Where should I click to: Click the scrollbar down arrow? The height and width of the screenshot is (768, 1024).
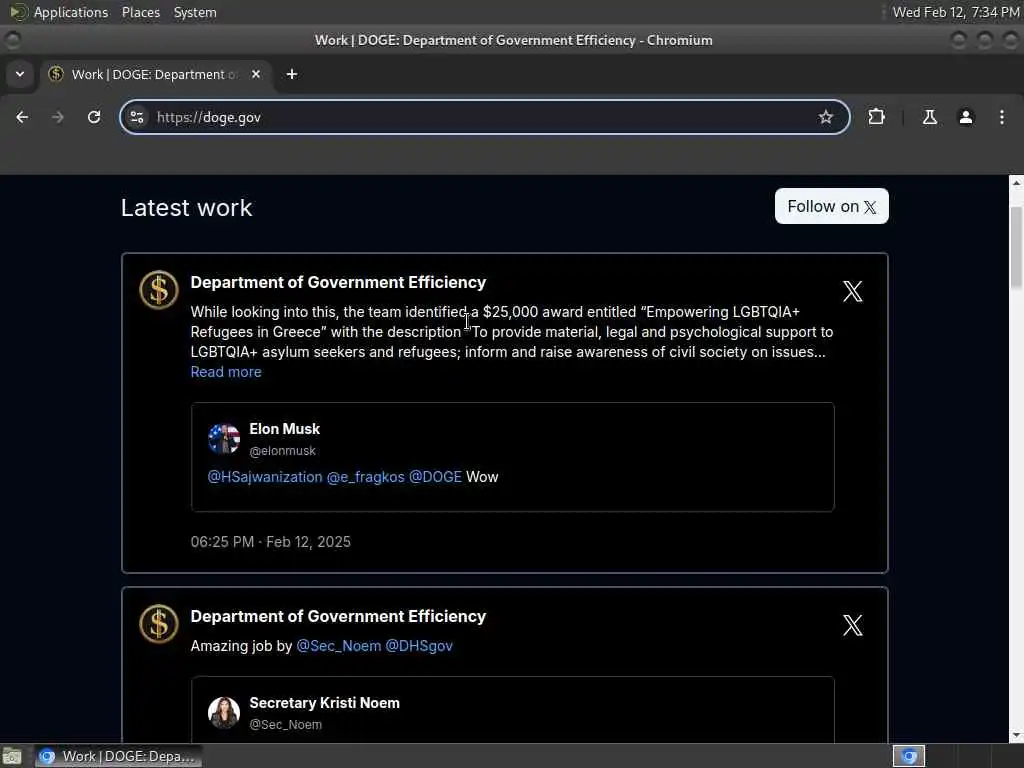click(1016, 736)
